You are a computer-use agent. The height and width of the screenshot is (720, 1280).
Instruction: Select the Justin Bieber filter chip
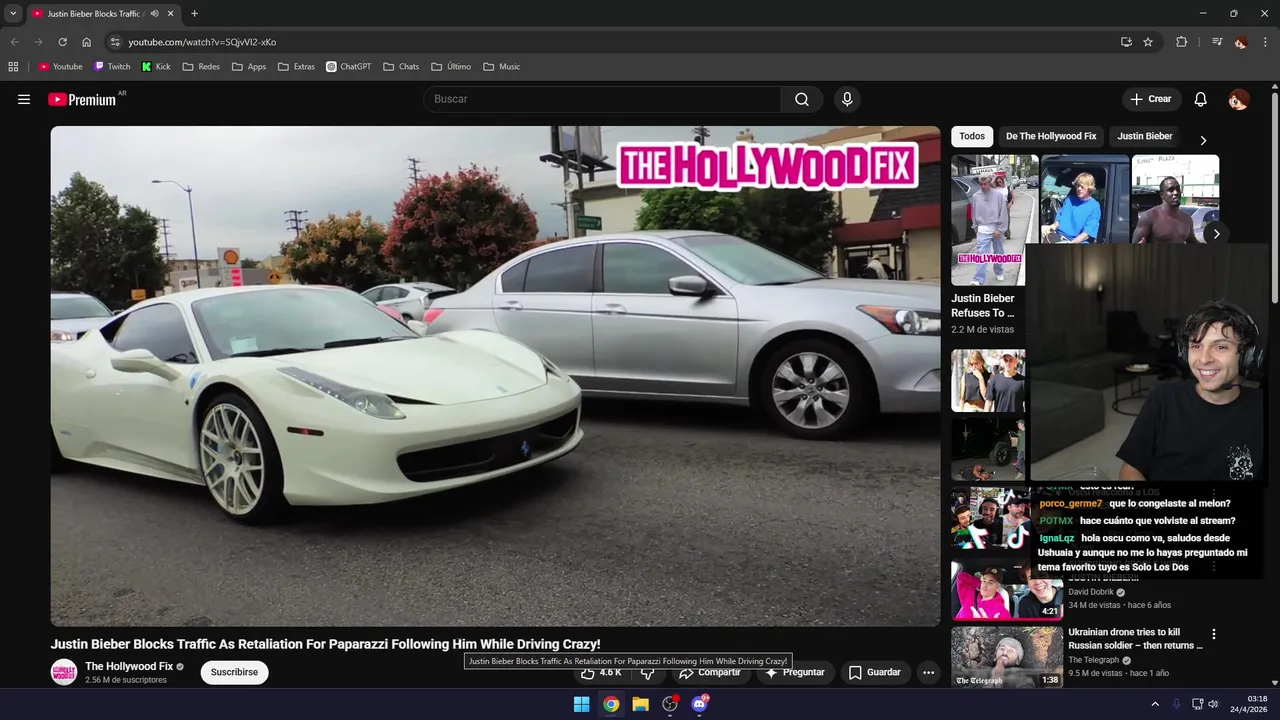pos(1145,136)
